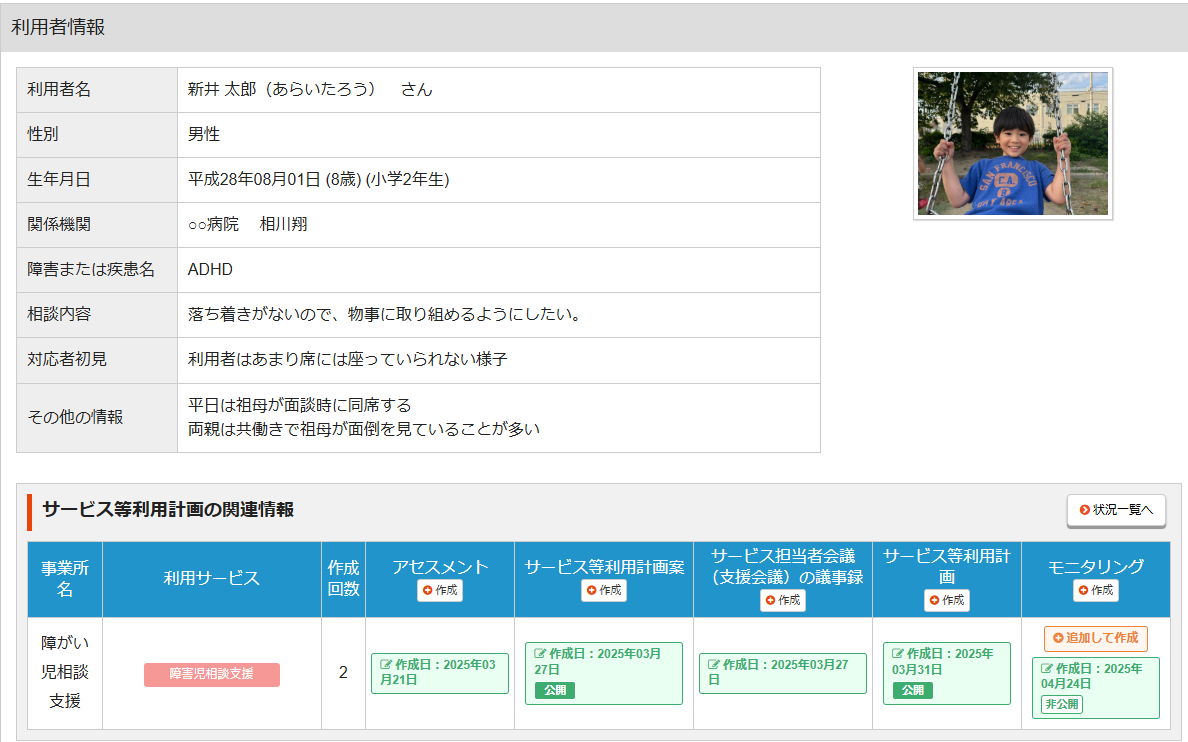The image size is (1188, 742).
Task: Click first-impression text 利用者はあまり席には座っていられない様子
Action: [348, 359]
